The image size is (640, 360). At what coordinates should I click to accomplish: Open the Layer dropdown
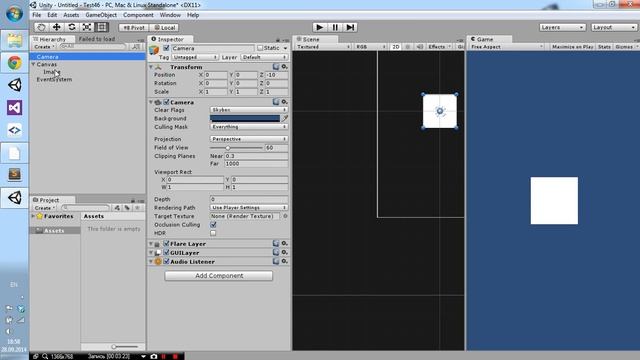(x=264, y=57)
